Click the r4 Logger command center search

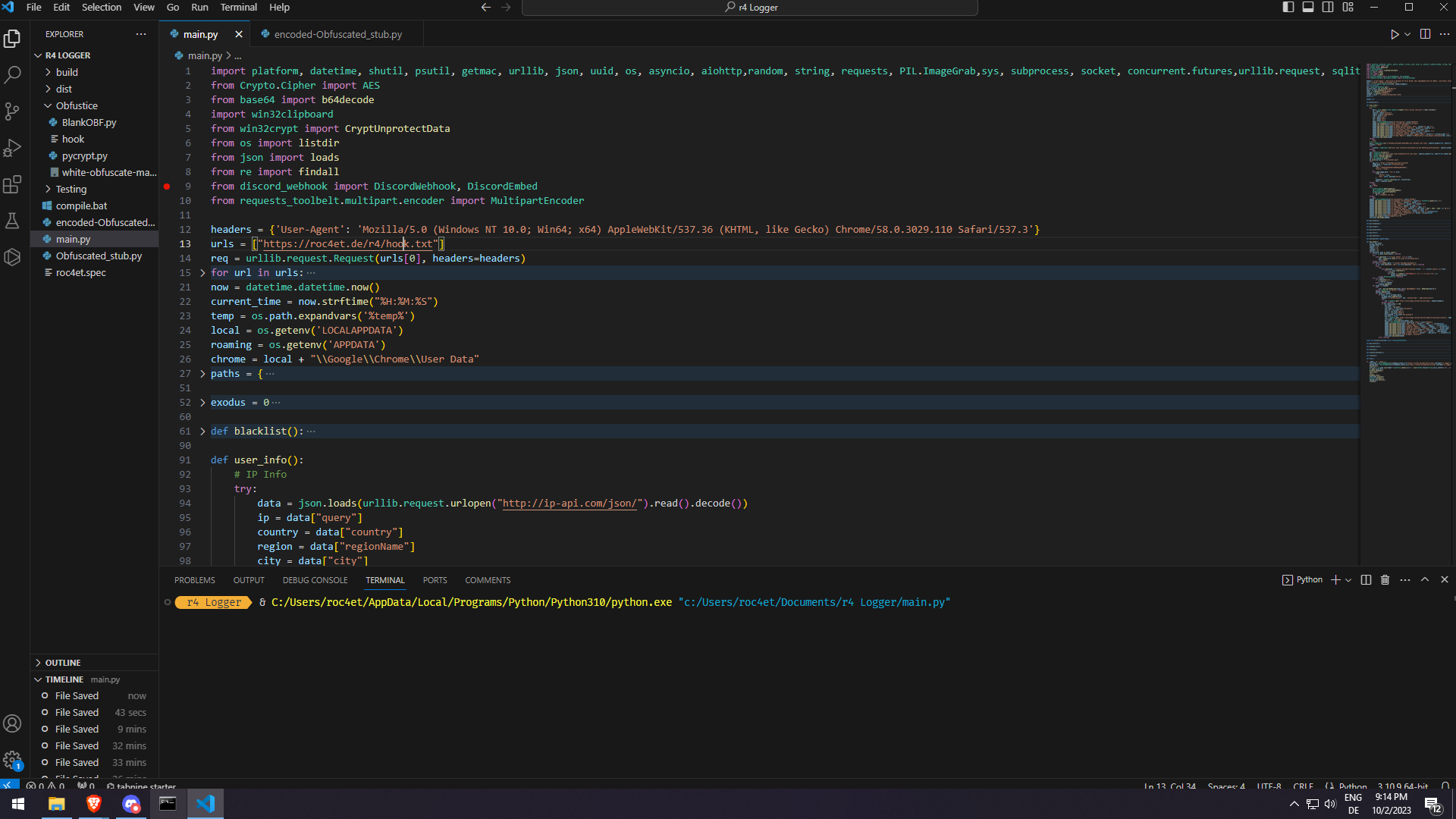[750, 8]
